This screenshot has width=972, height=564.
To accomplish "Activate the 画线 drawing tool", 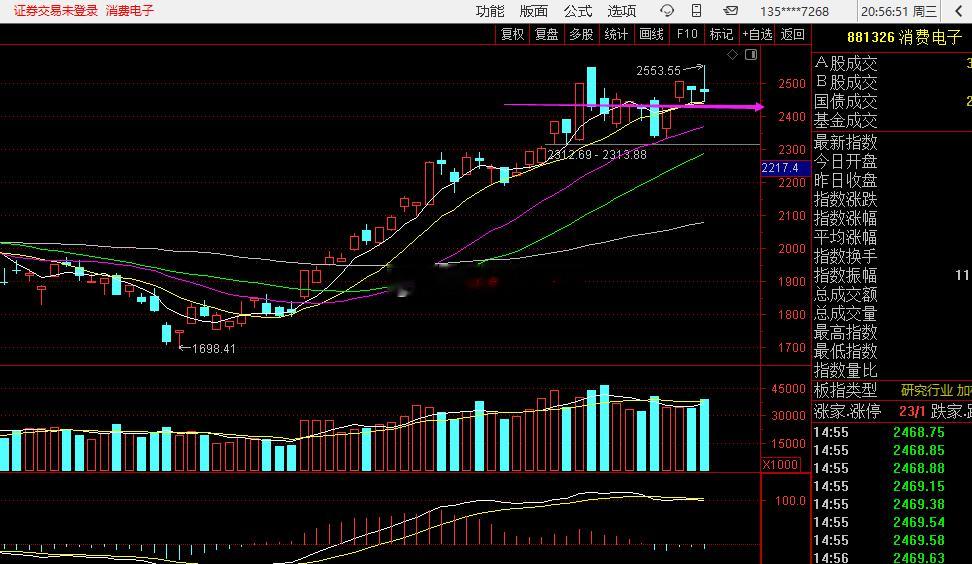I will (651, 35).
